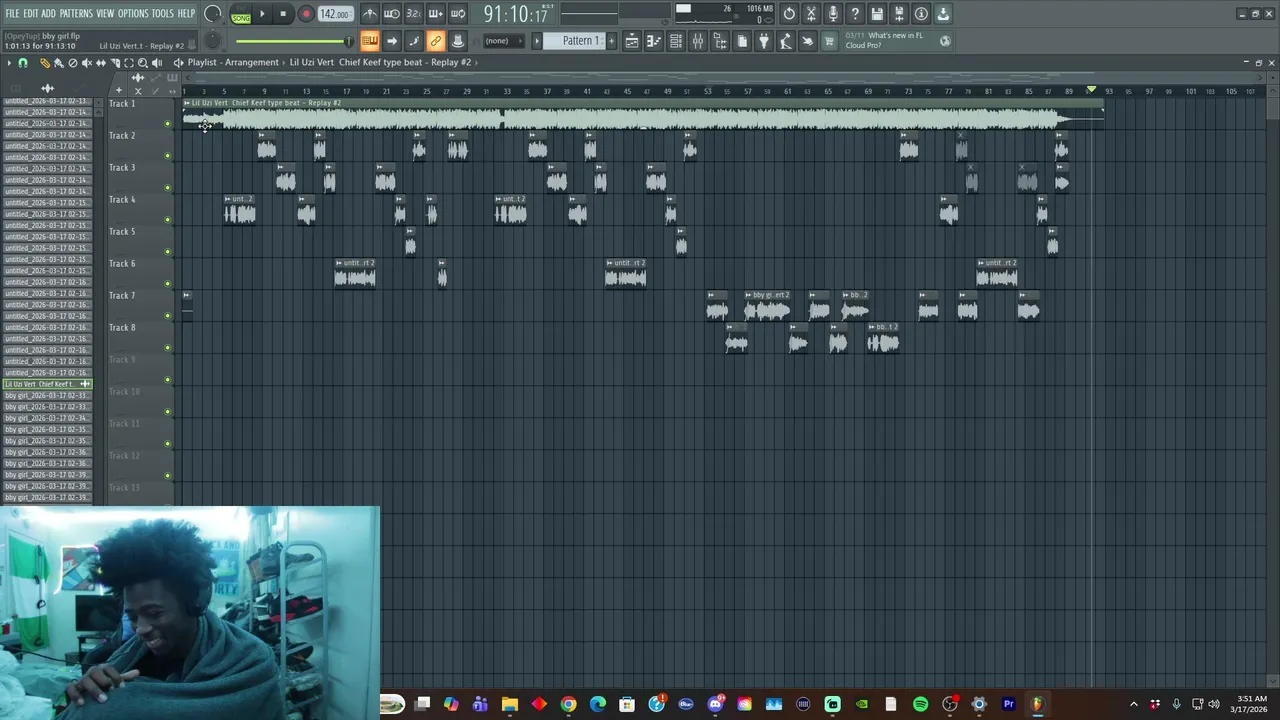Open the project info icon

pyautogui.click(x=921, y=14)
